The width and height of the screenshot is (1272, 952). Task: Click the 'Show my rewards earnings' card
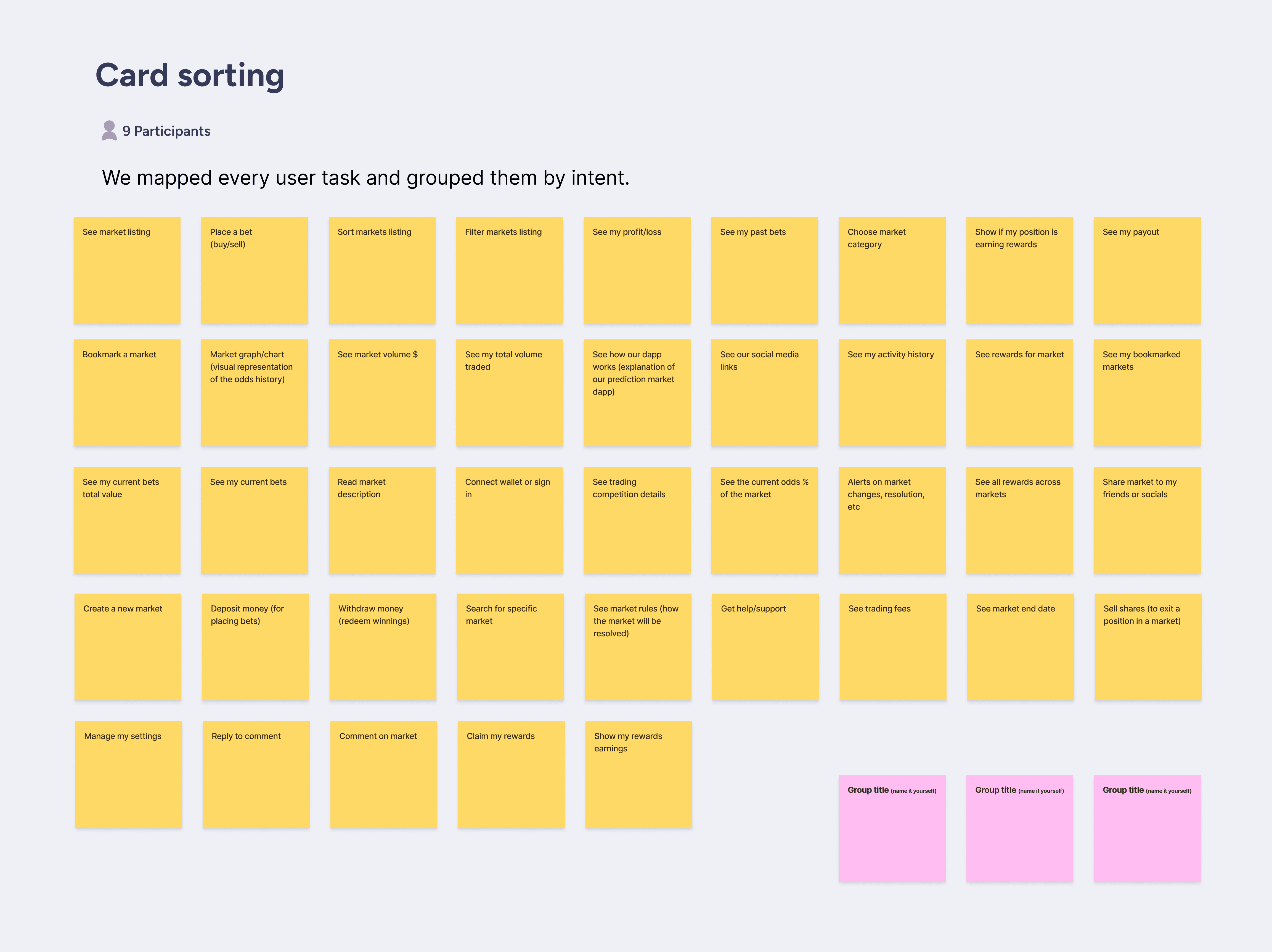[x=638, y=774]
